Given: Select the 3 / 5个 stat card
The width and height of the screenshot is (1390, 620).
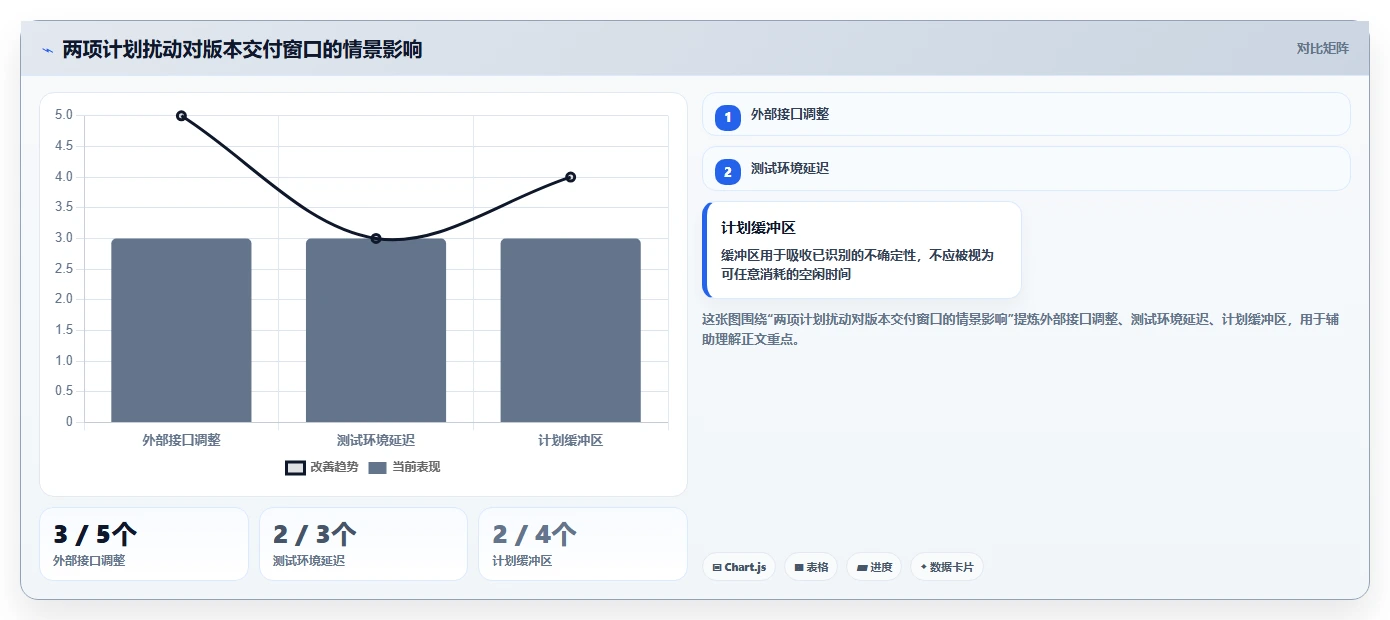Looking at the screenshot, I should (x=144, y=544).
